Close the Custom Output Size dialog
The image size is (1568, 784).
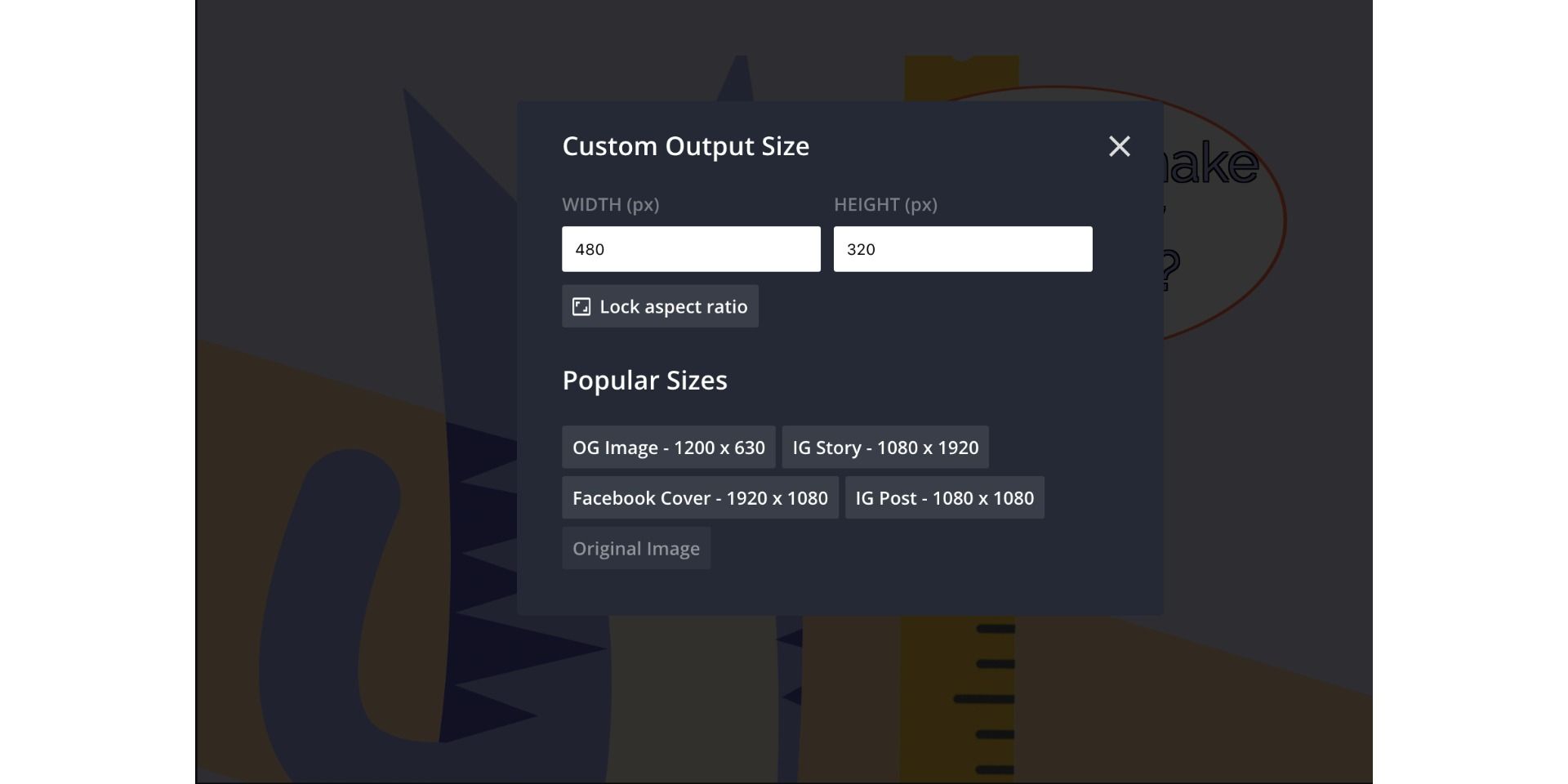click(x=1119, y=146)
